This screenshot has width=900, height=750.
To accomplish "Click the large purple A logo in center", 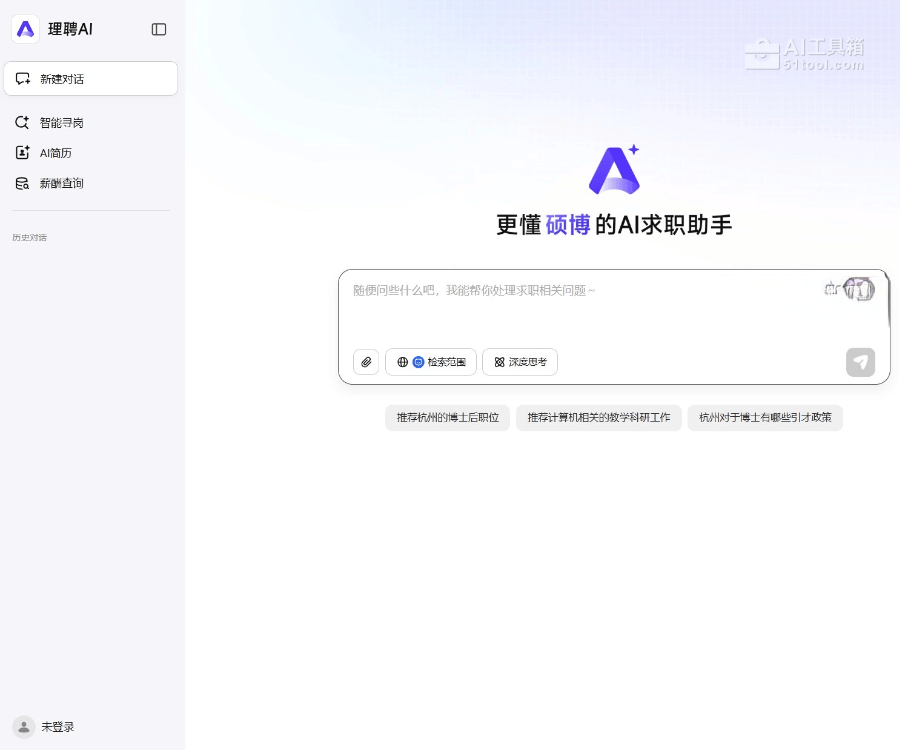I will click(614, 170).
